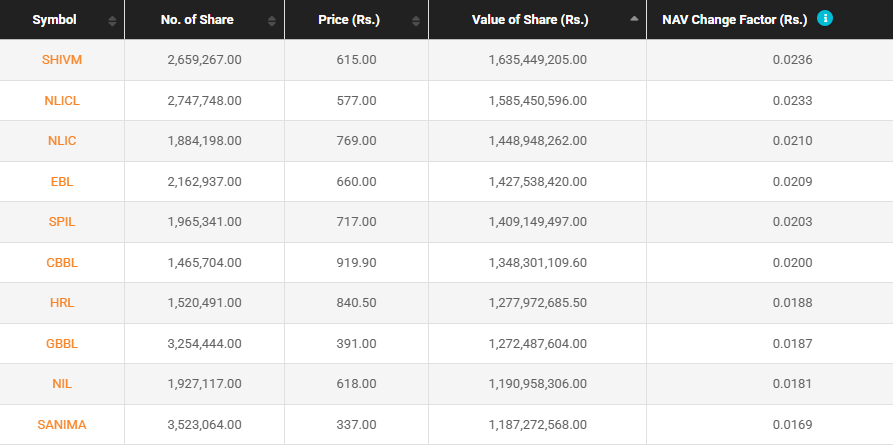Open the SANIMA symbol link
Viewport: 893px width, 445px height.
[x=62, y=425]
